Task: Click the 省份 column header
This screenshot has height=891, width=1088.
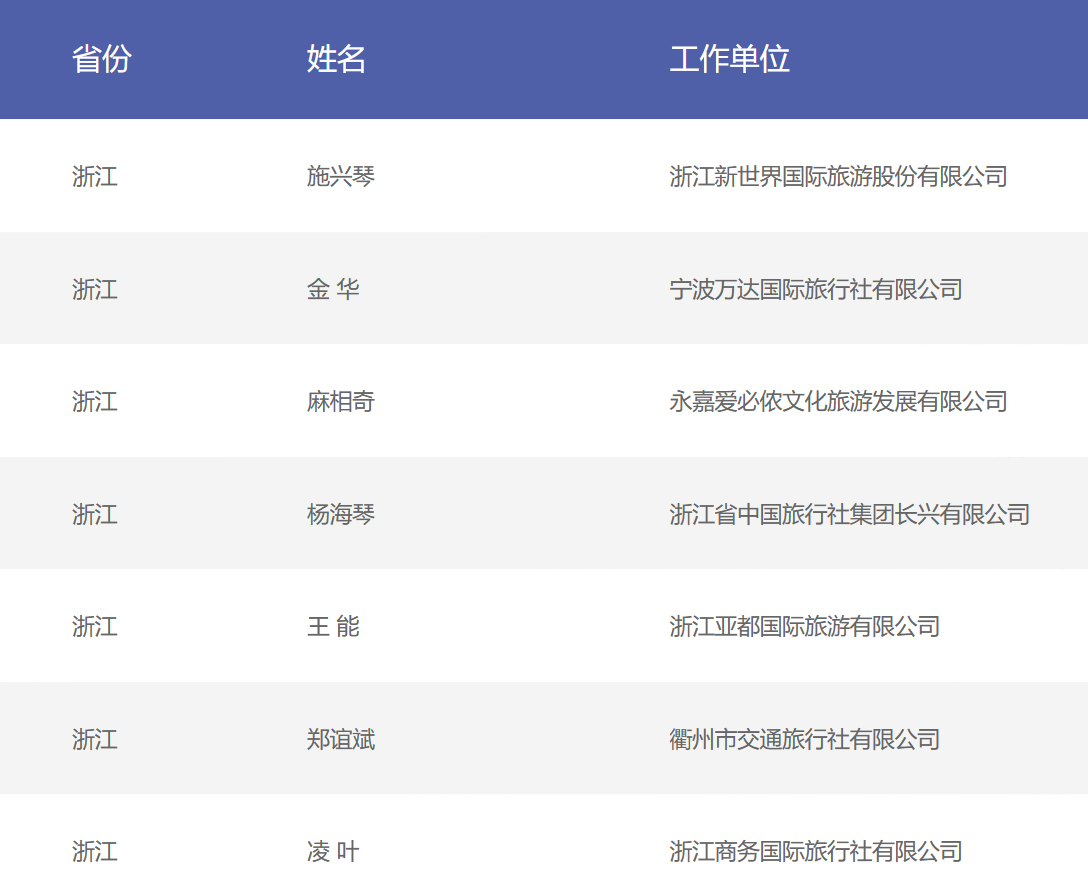Action: tap(102, 59)
